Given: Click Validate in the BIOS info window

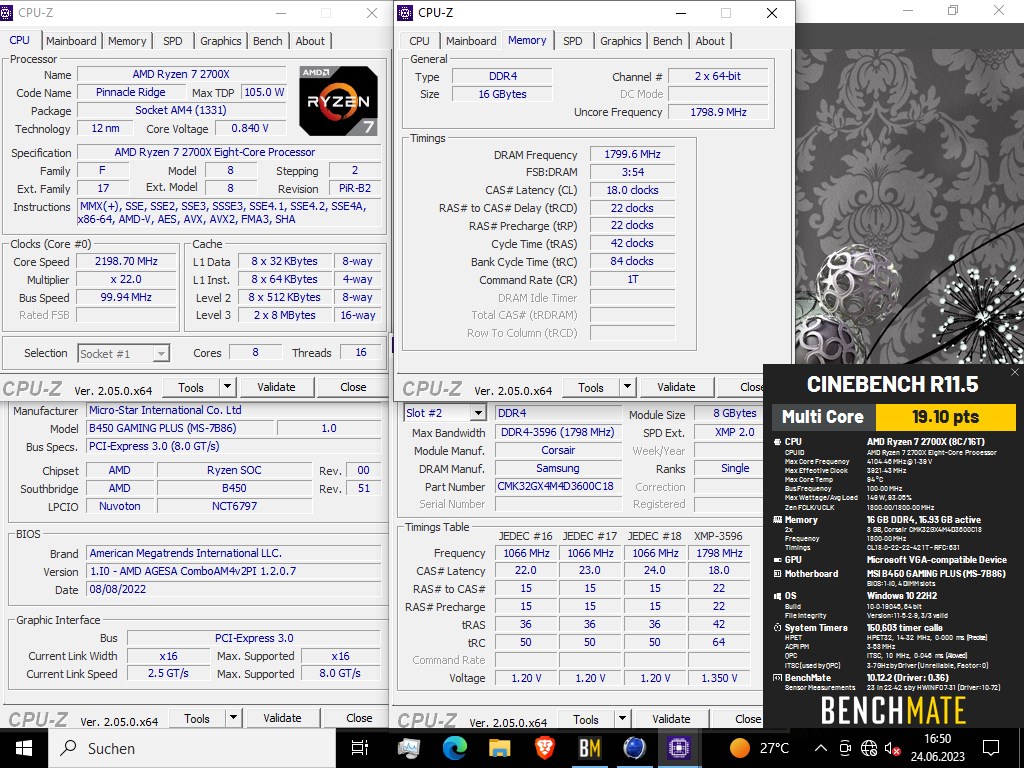Looking at the screenshot, I should 282,718.
